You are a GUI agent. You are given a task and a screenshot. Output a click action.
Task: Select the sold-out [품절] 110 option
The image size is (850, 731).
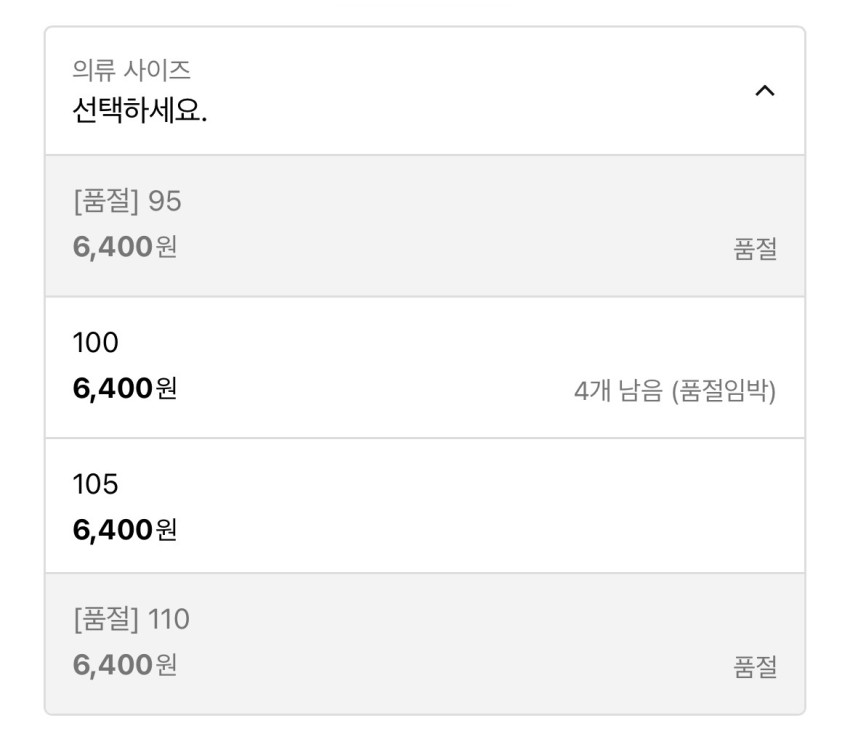tap(131, 620)
